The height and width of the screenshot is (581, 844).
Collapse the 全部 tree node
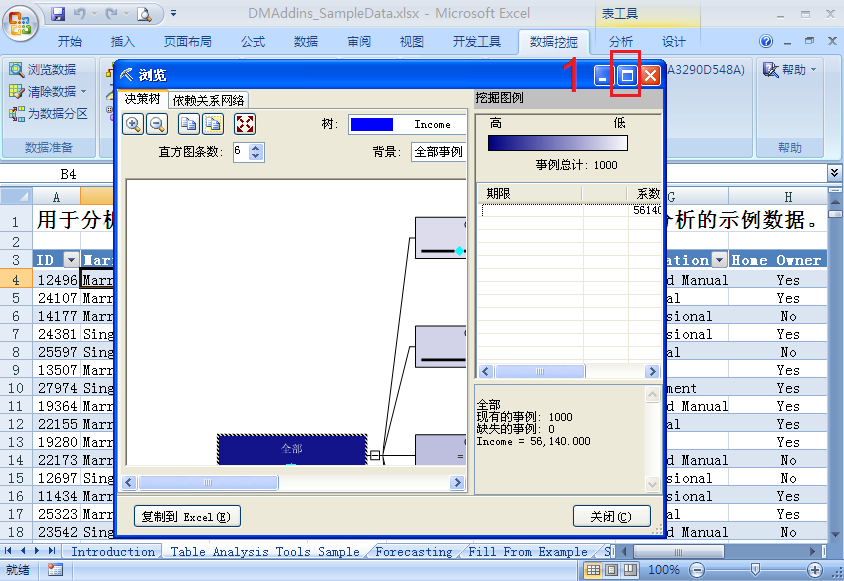pos(375,455)
